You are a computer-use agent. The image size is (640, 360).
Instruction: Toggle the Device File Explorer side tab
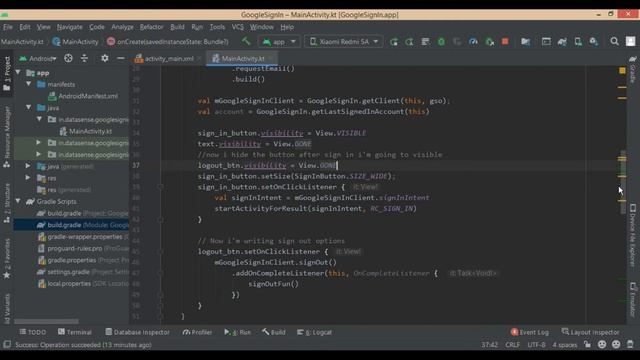(x=633, y=236)
